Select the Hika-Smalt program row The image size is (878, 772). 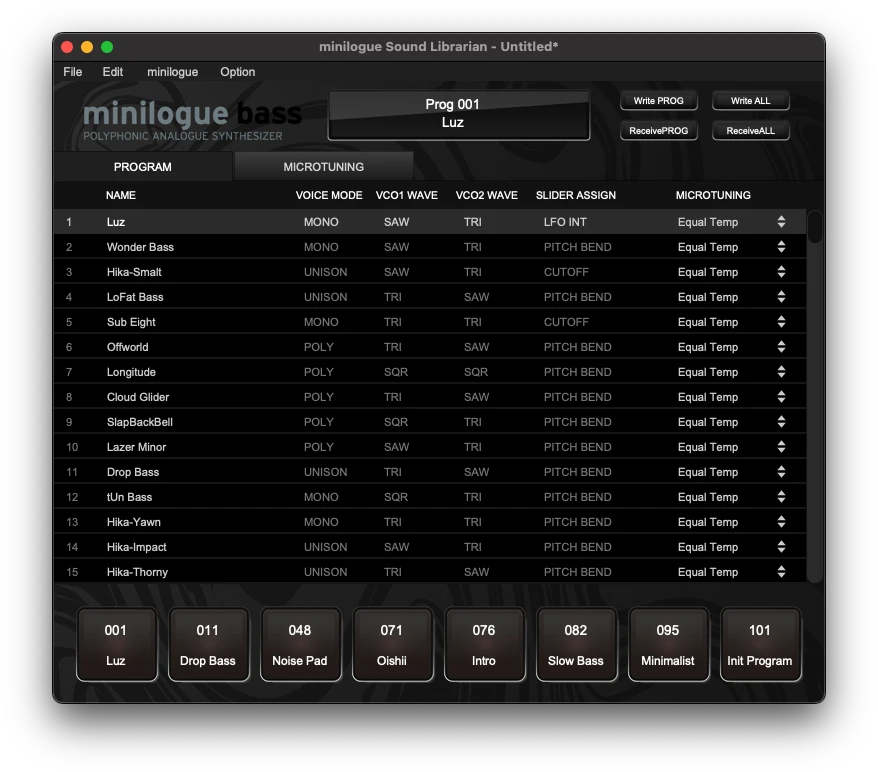point(430,272)
